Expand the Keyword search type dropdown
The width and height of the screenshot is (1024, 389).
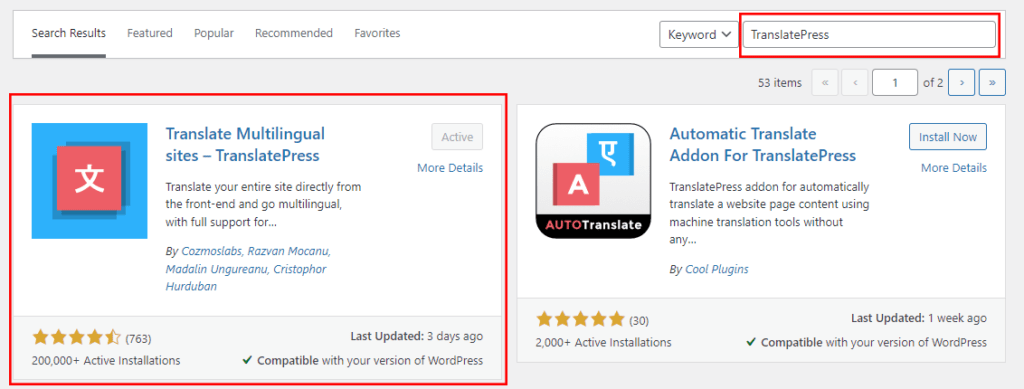(698, 35)
